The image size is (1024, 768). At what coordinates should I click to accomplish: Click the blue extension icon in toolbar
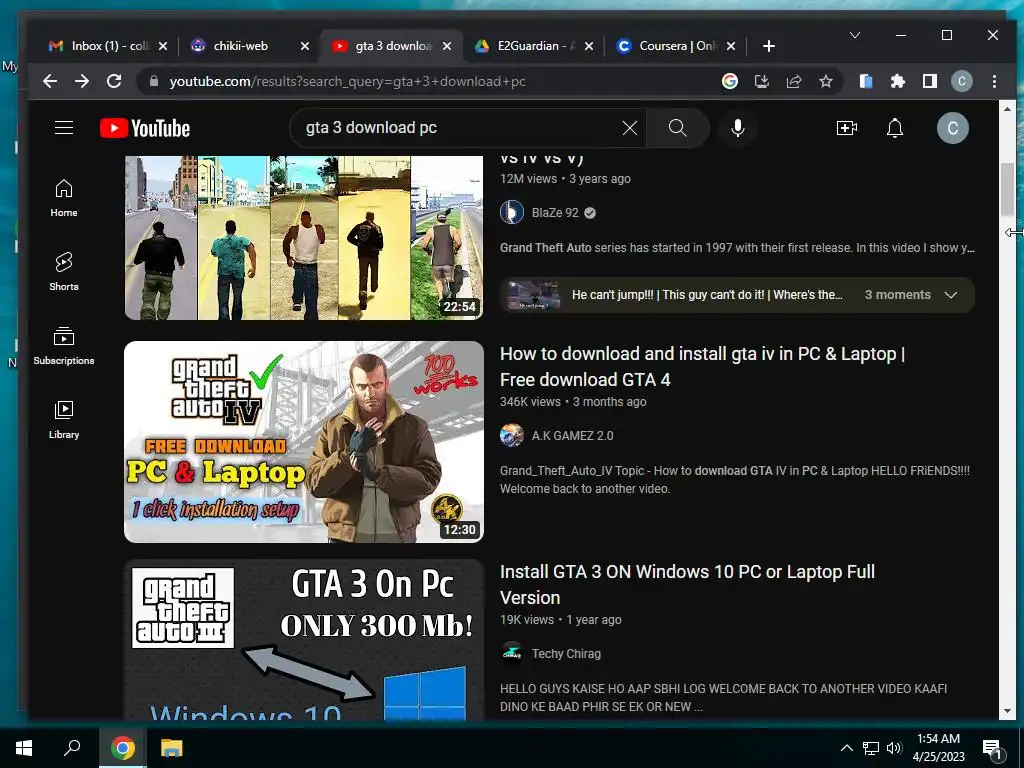coord(866,82)
